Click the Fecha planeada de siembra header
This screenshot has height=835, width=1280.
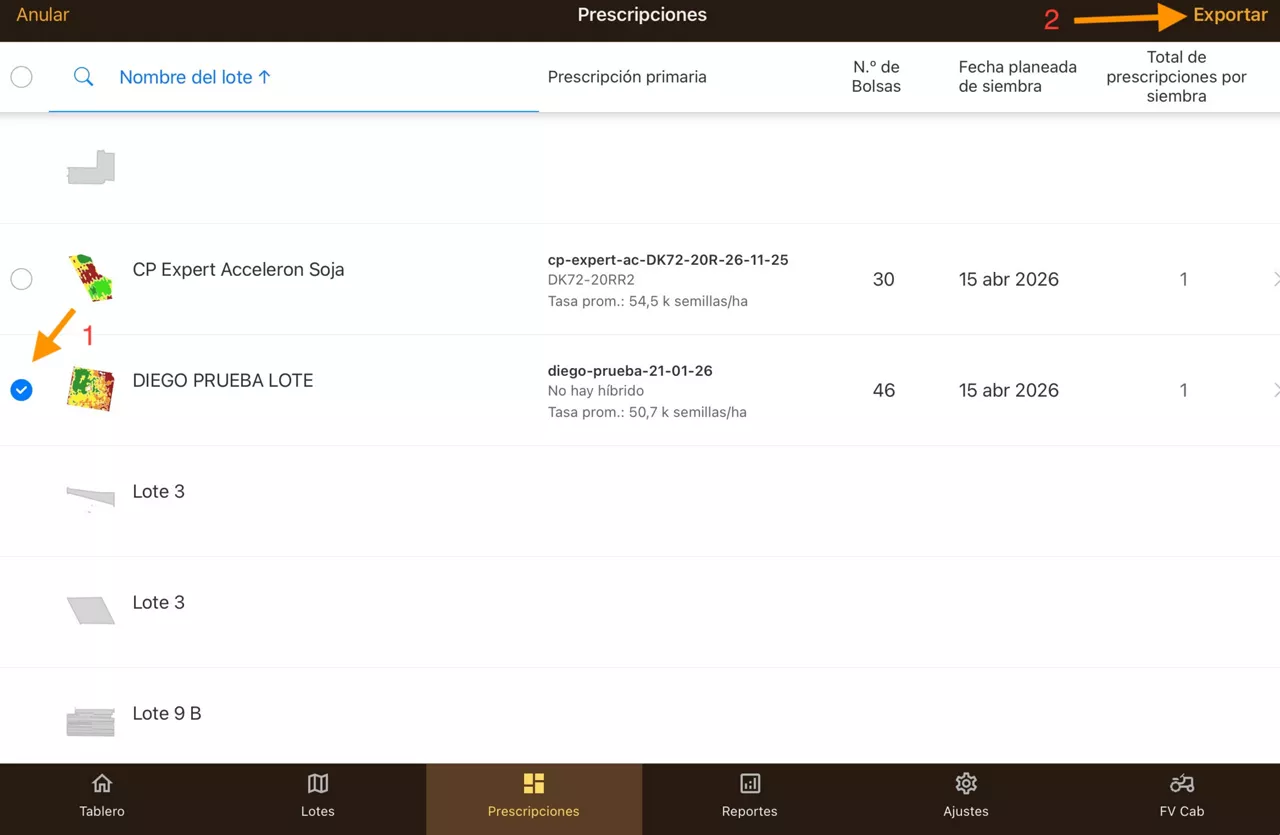[x=1017, y=77]
